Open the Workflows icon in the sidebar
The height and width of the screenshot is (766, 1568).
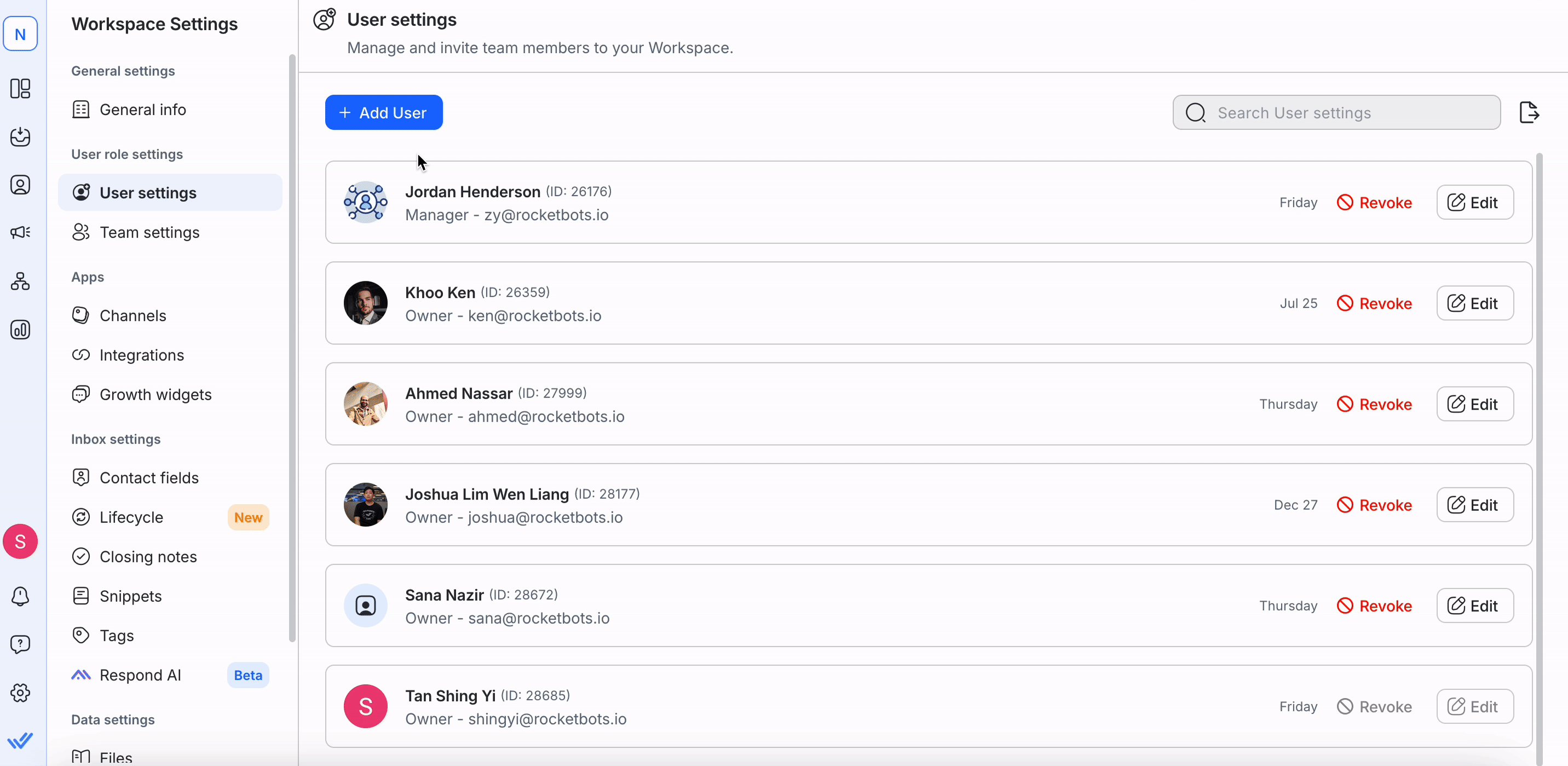point(21,281)
